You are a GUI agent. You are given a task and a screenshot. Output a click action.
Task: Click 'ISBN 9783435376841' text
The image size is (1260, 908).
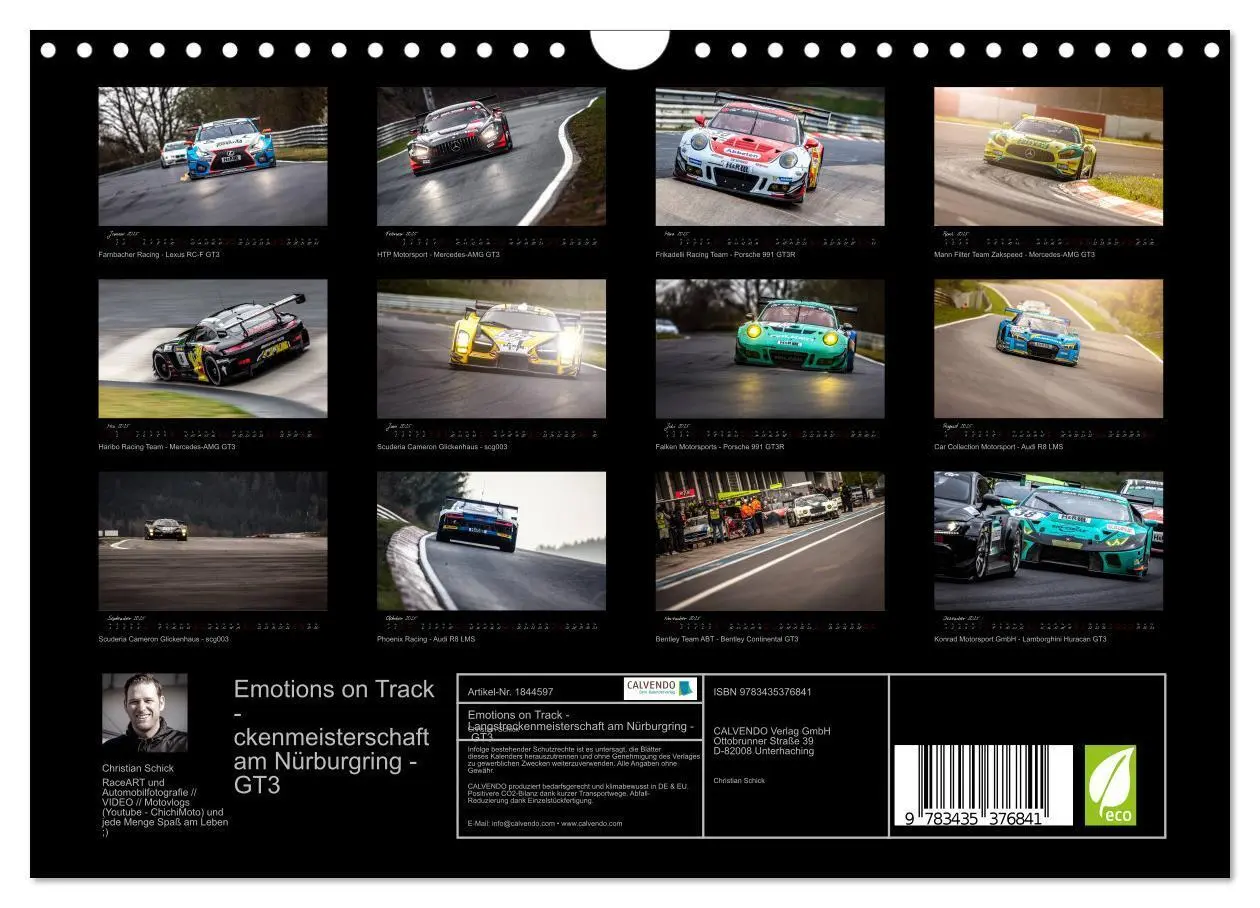pos(763,692)
